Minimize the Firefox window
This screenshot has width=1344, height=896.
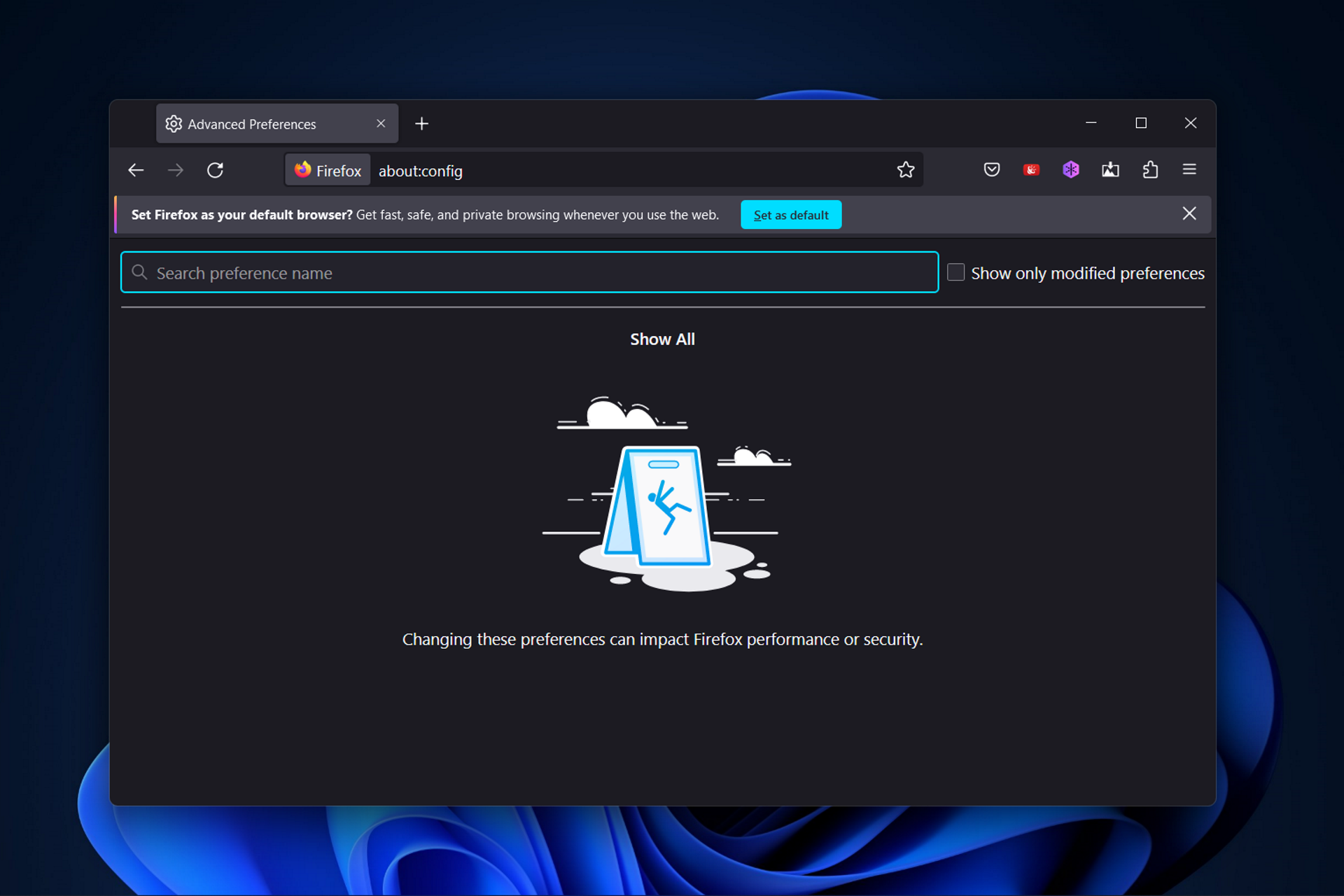[x=1091, y=123]
